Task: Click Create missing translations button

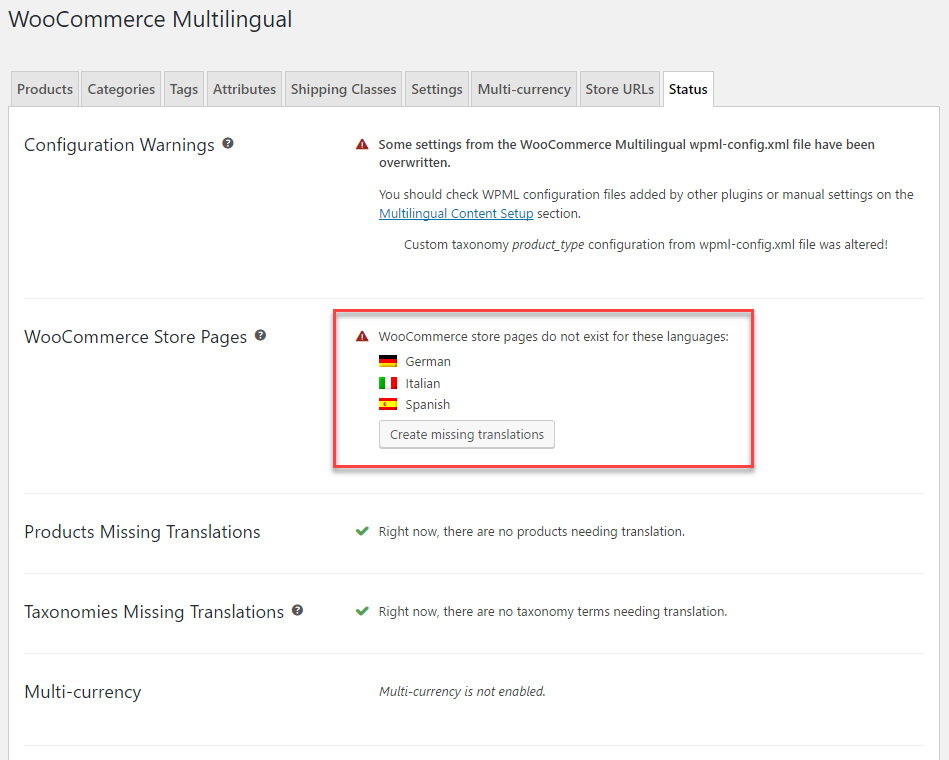Action: coord(467,434)
